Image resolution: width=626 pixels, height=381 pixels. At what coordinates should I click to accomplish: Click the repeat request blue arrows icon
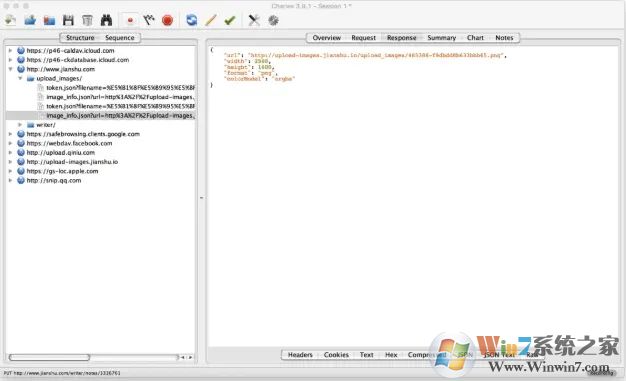click(x=192, y=20)
